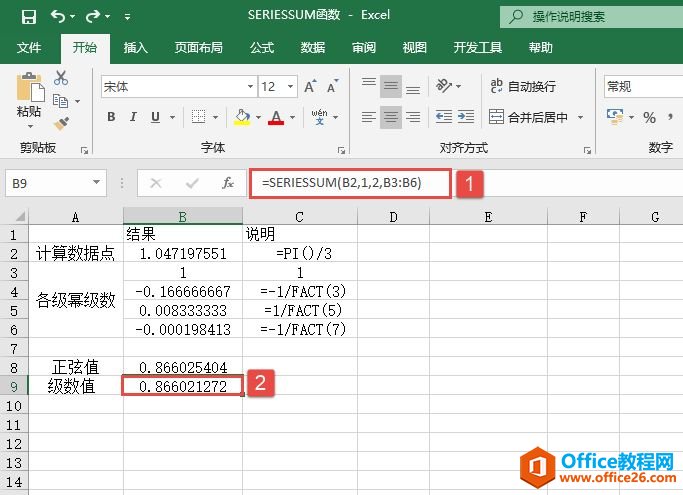Open the 常规 number format box
Screen dimensions: 683x495
pos(643,86)
